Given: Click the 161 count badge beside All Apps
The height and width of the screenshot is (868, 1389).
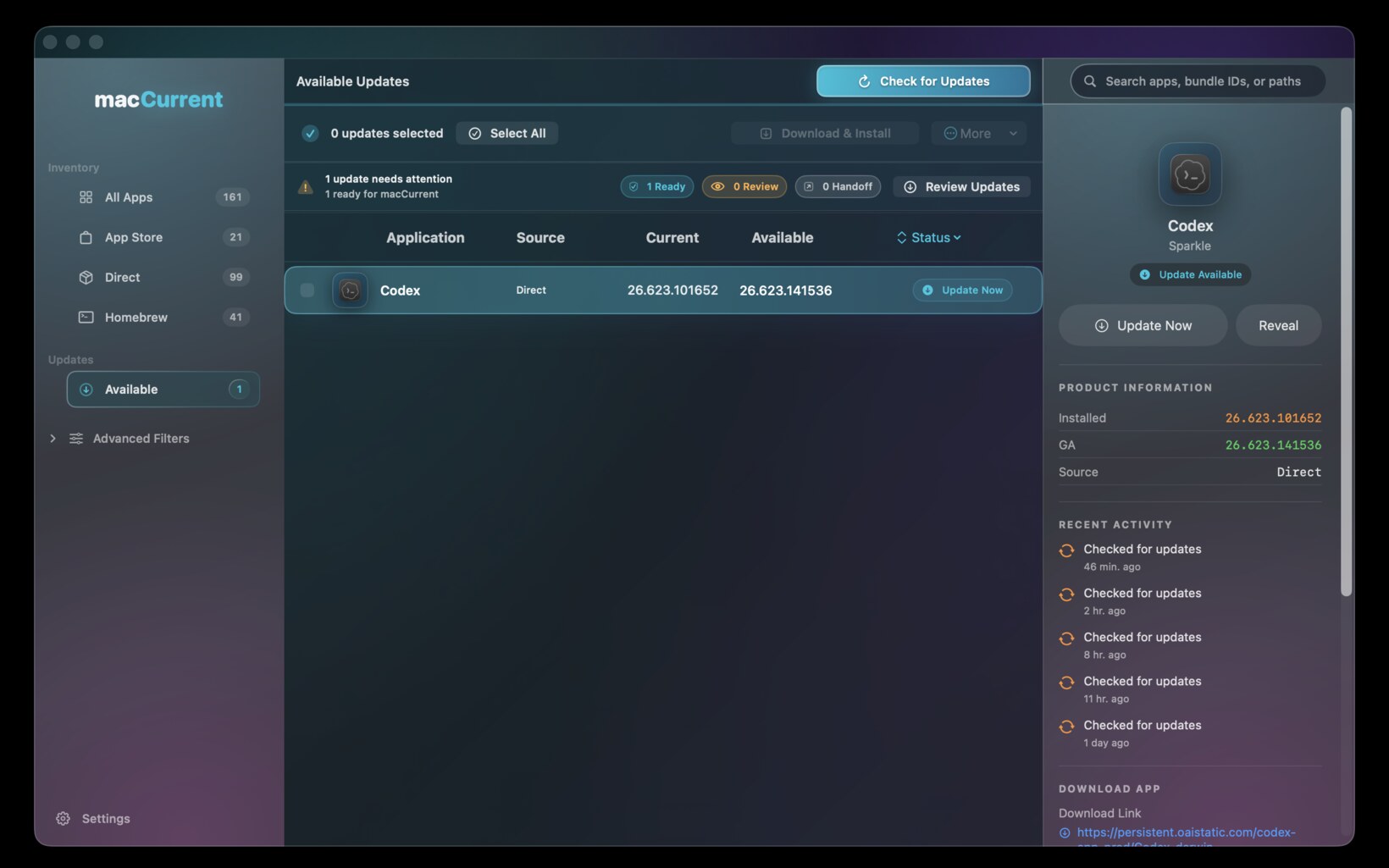Looking at the screenshot, I should tap(232, 197).
